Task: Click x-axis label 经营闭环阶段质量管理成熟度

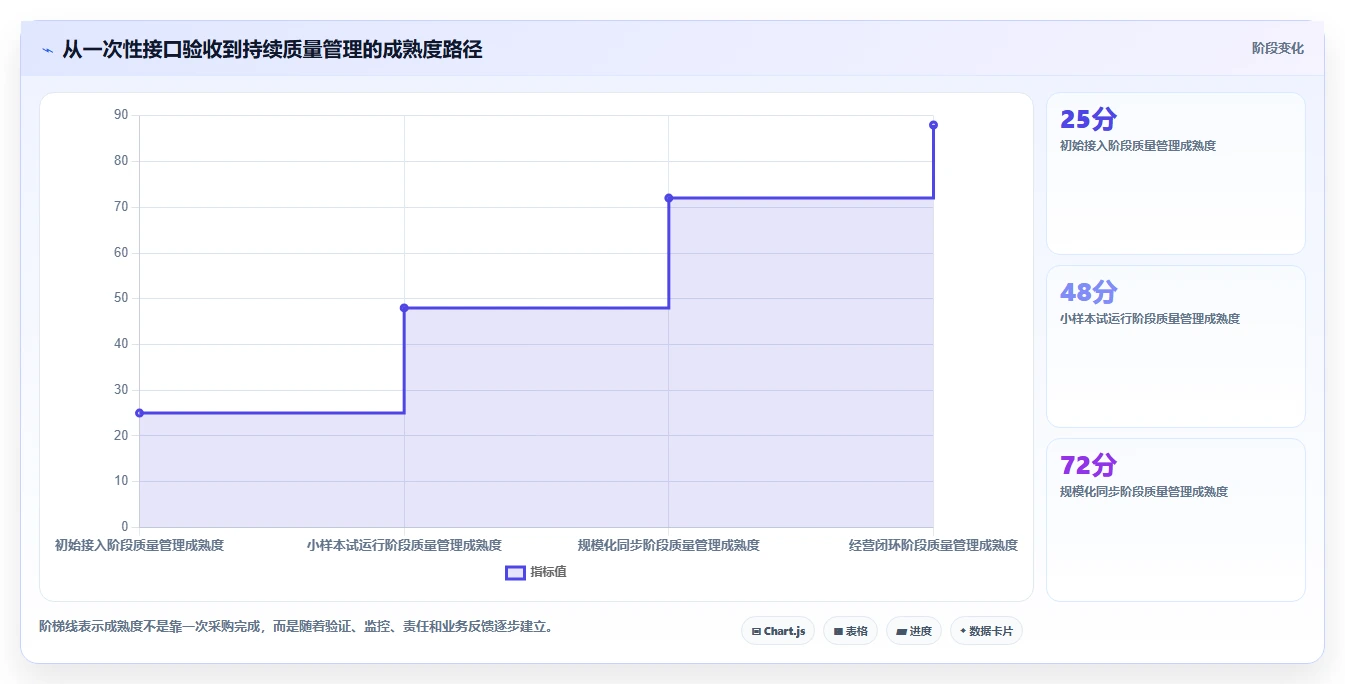Action: 933,545
